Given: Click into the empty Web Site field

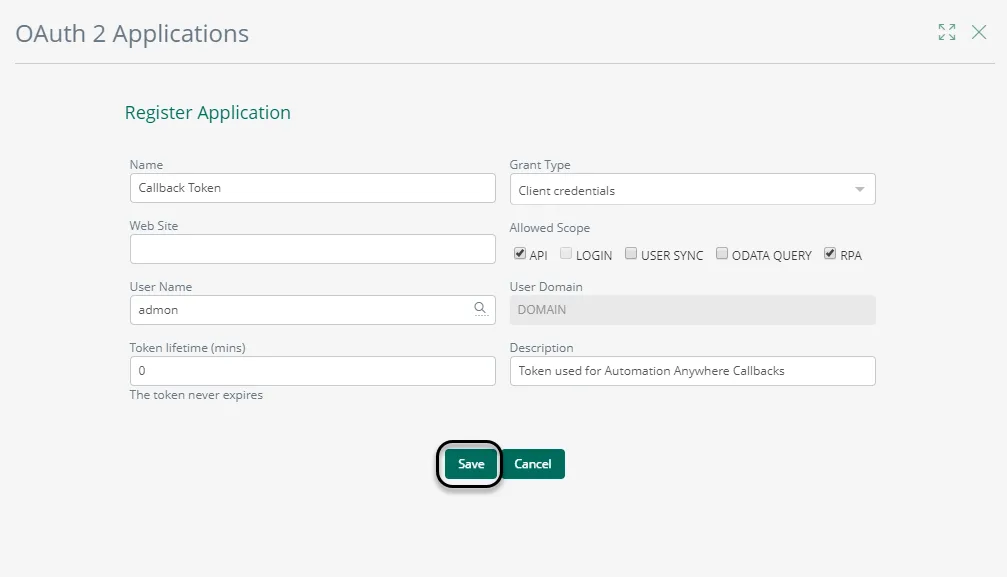Looking at the screenshot, I should click(x=313, y=249).
